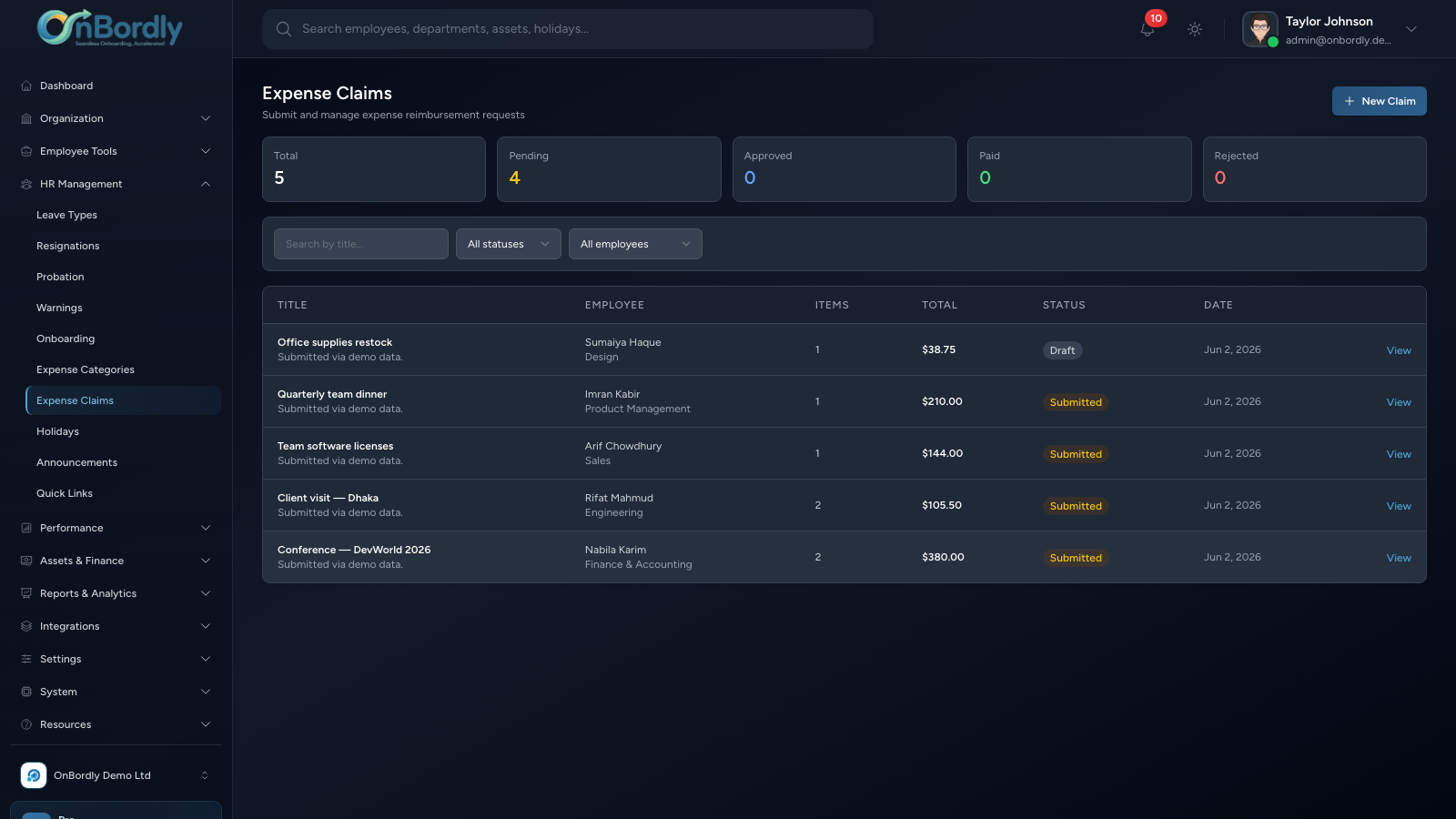The height and width of the screenshot is (819, 1456).
Task: Click the System chip icon
Action: click(x=26, y=692)
